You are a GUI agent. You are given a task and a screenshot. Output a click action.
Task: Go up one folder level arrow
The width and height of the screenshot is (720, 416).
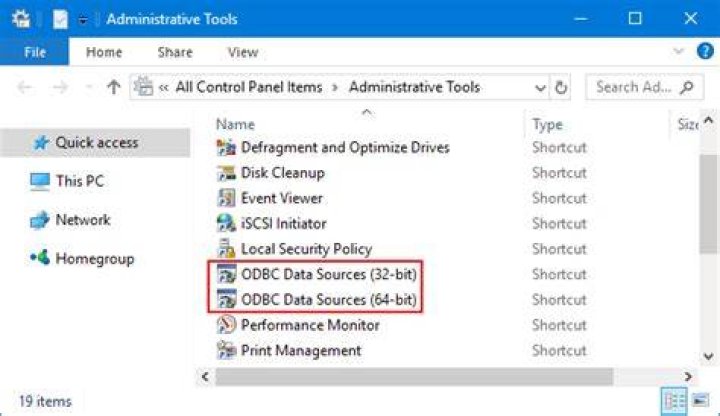coord(113,86)
